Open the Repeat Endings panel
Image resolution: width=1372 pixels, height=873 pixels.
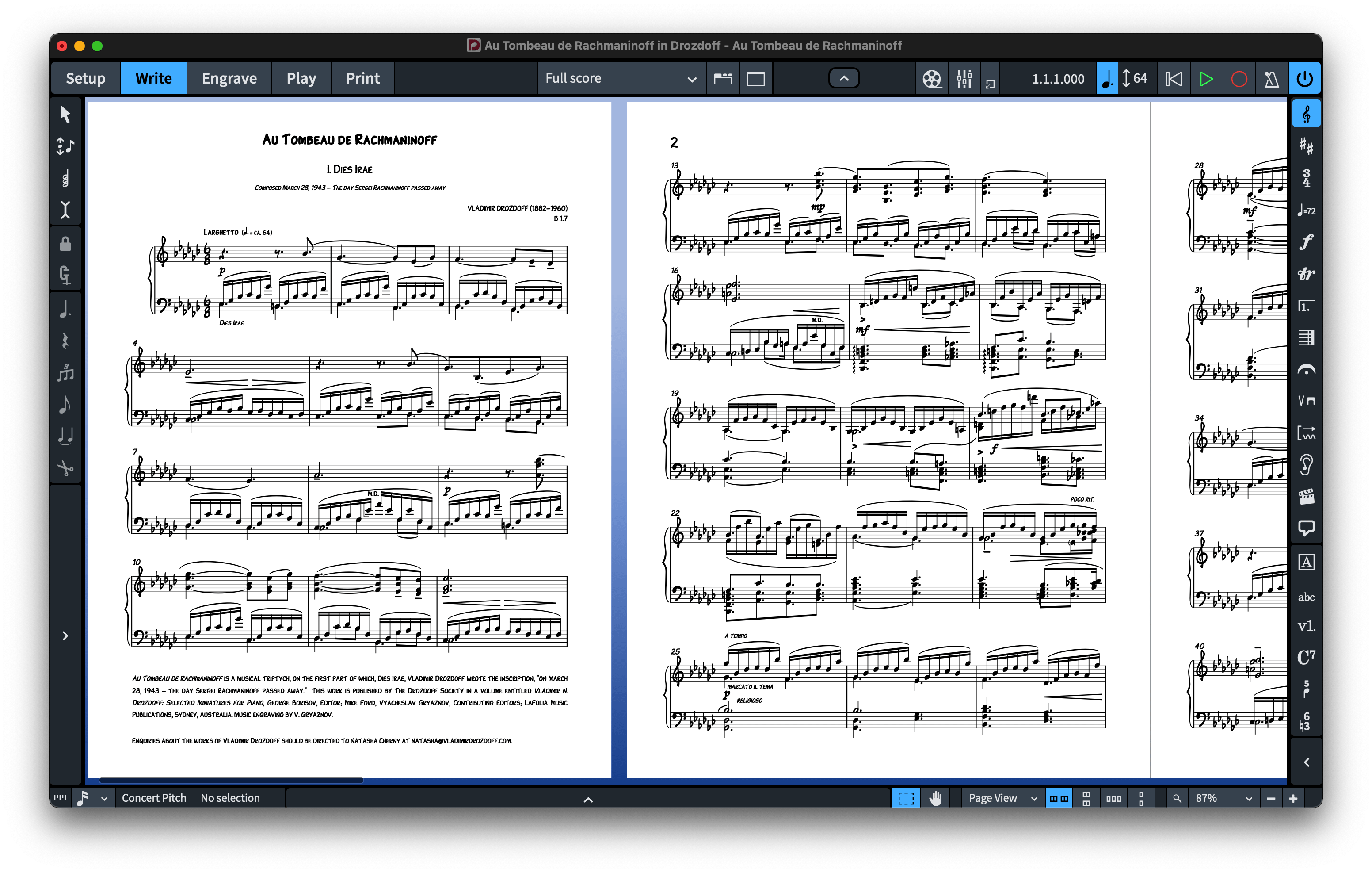click(1306, 306)
